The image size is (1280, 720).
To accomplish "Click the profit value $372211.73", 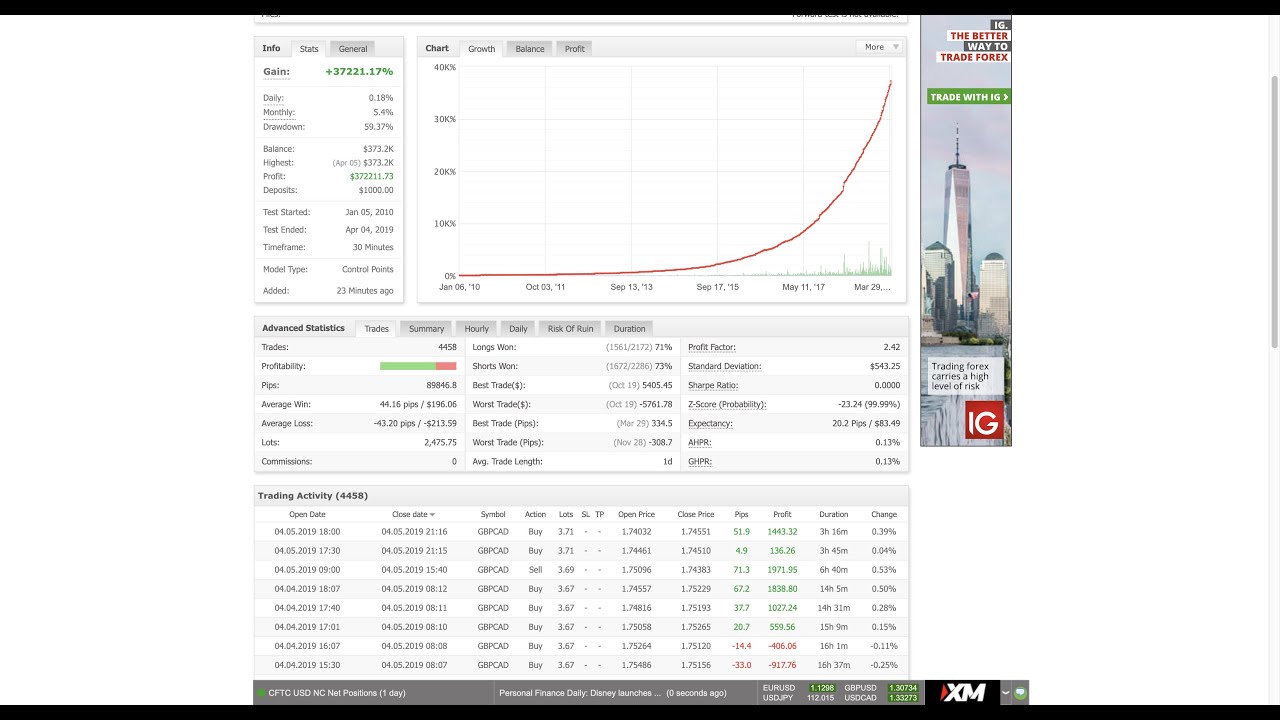I will 371,176.
